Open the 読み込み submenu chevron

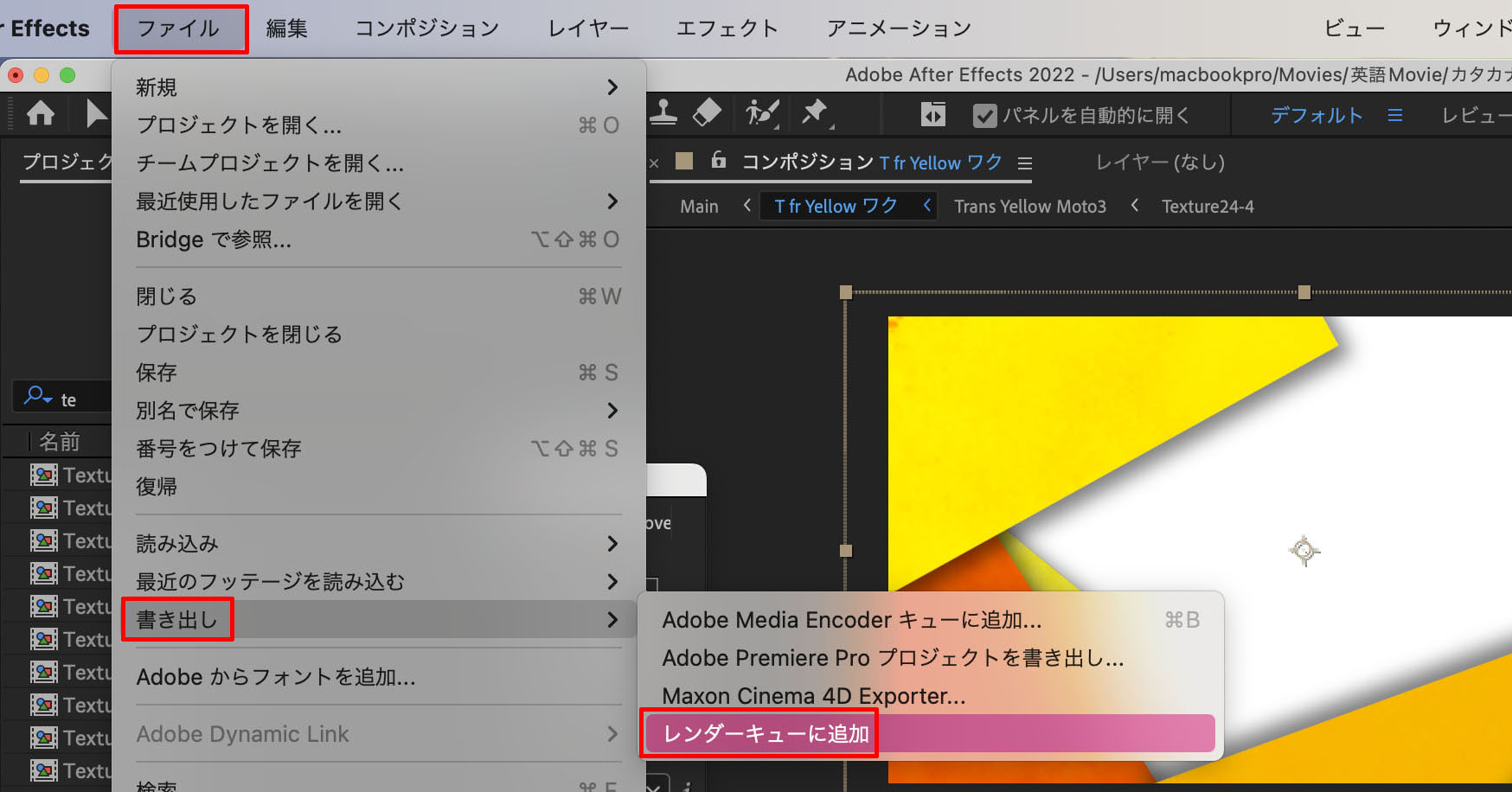614,543
